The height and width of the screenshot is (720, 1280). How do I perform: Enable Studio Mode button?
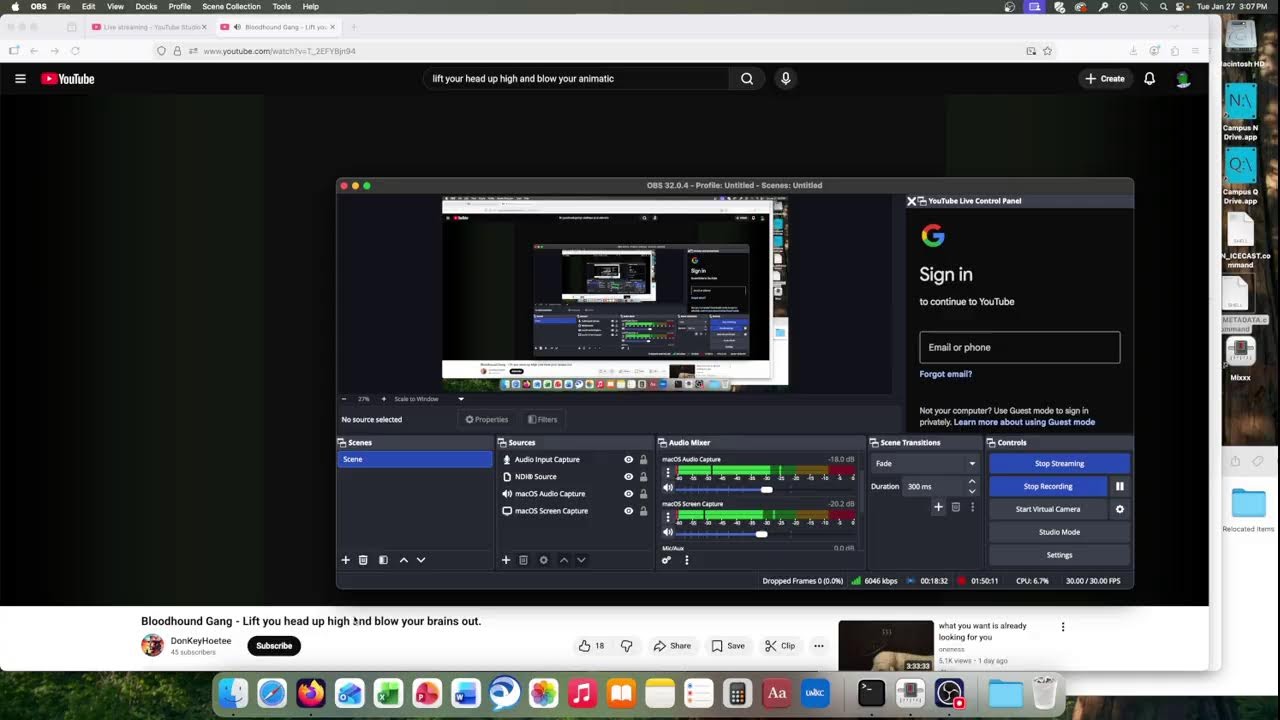(x=1059, y=532)
